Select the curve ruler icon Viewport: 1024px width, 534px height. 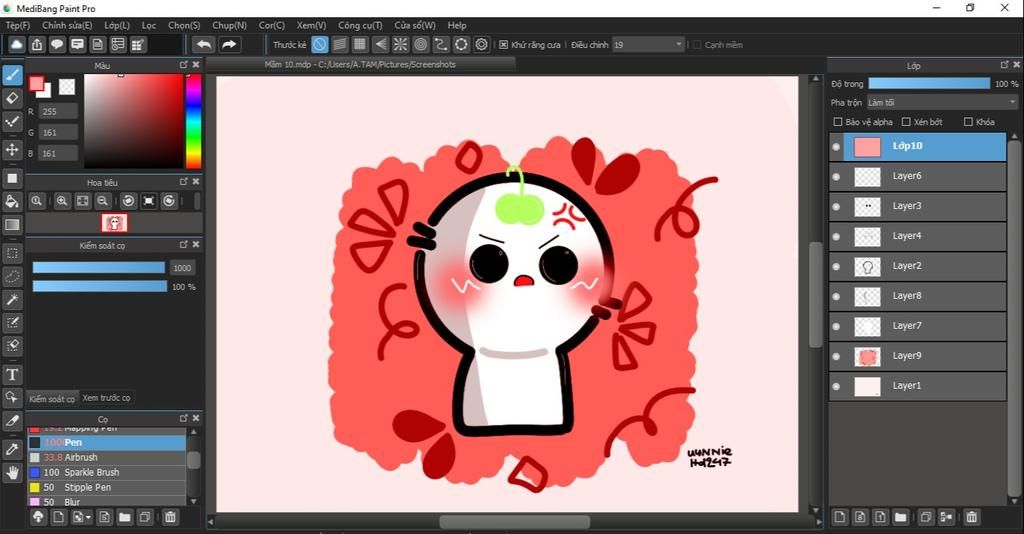[441, 44]
